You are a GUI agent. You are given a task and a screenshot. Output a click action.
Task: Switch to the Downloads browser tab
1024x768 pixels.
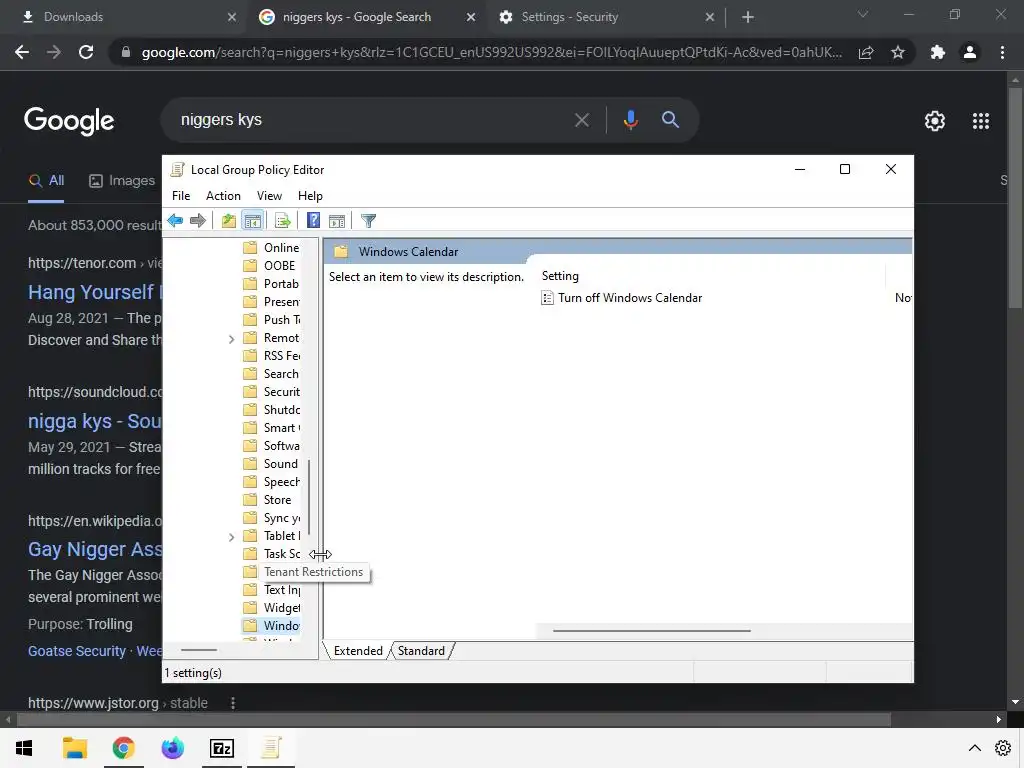[124, 17]
